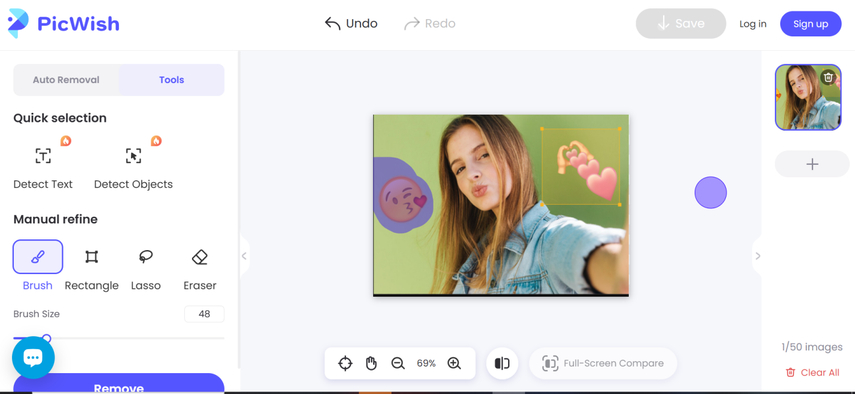Zoom in on the canvas
855x394 pixels.
(x=454, y=363)
